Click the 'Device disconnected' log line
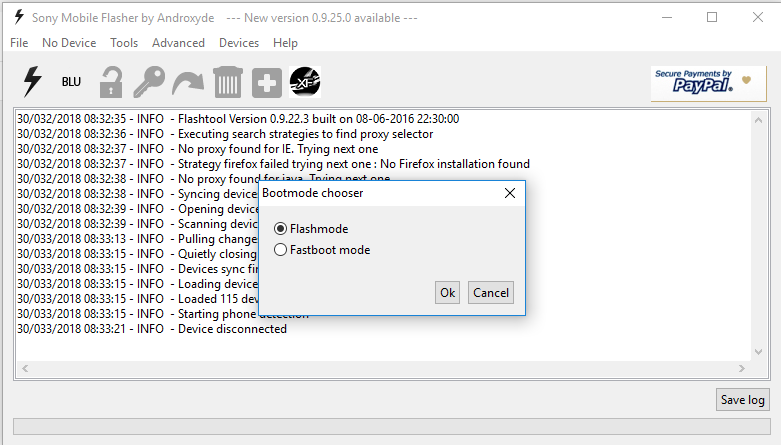The image size is (781, 445). (152, 329)
